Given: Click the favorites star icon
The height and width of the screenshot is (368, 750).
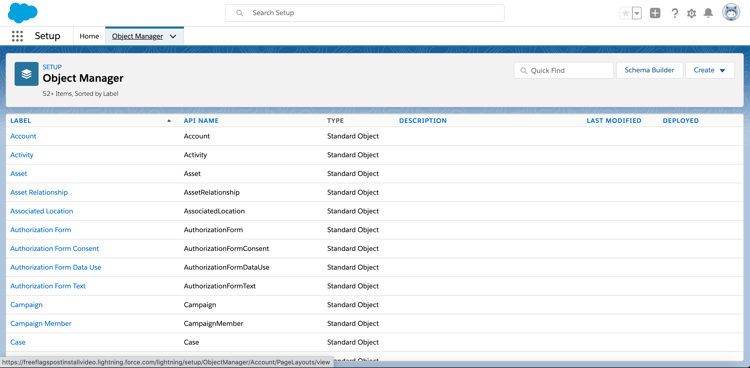Looking at the screenshot, I should (625, 13).
